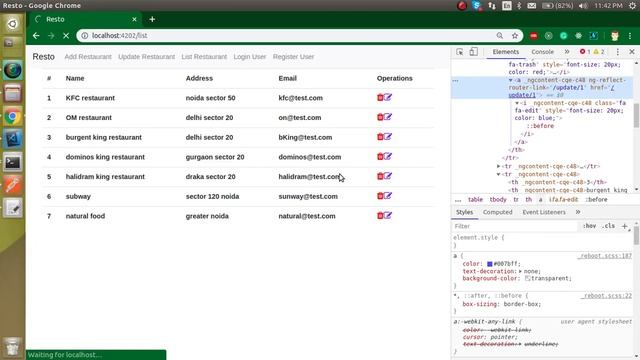Toggle DevTools device toolbar
This screenshot has height=360, width=640.
pyautogui.click(x=473, y=52)
